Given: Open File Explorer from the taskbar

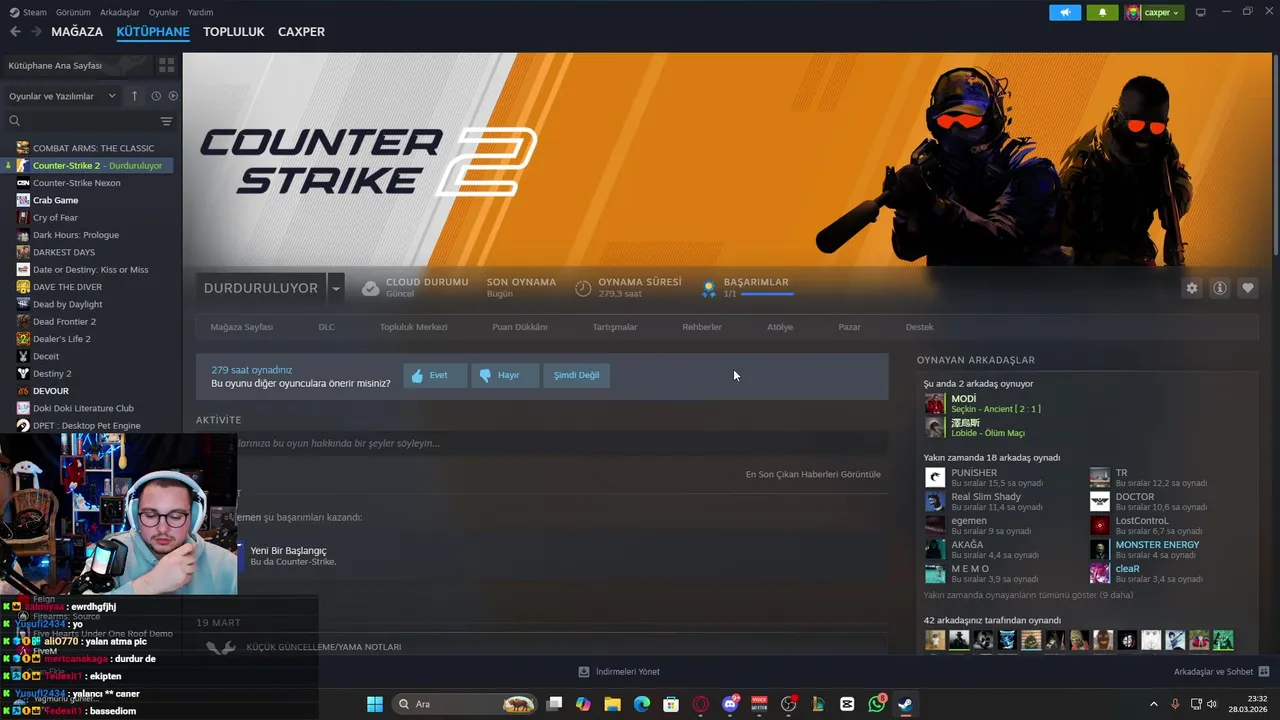Looking at the screenshot, I should coord(612,704).
